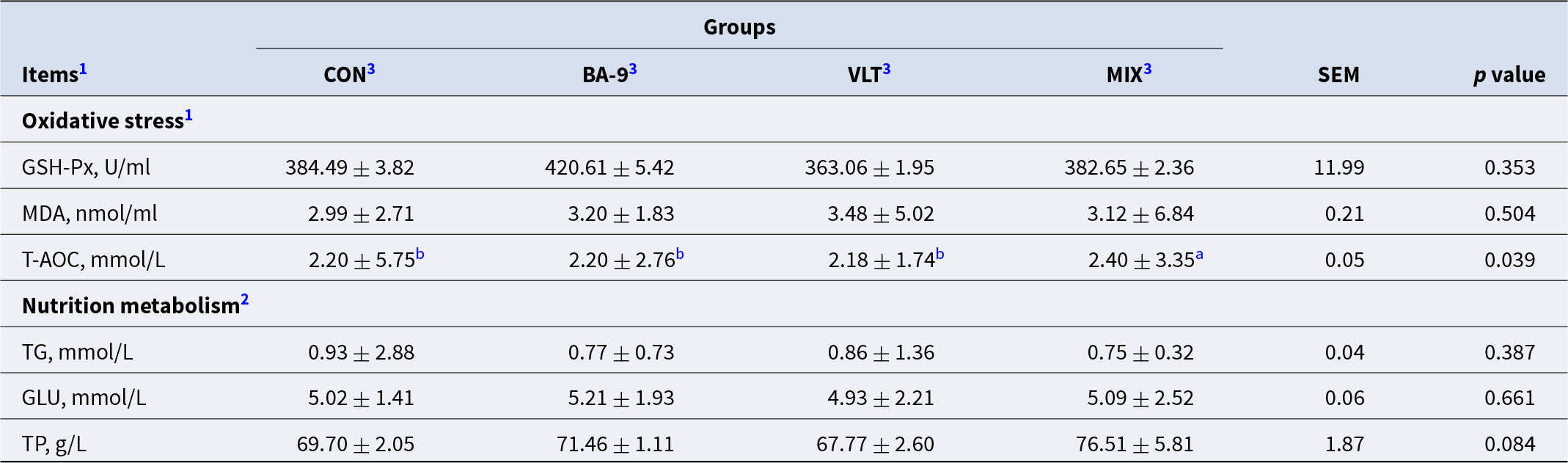Click footnote 3 superscript after BA-9

[x=633, y=69]
